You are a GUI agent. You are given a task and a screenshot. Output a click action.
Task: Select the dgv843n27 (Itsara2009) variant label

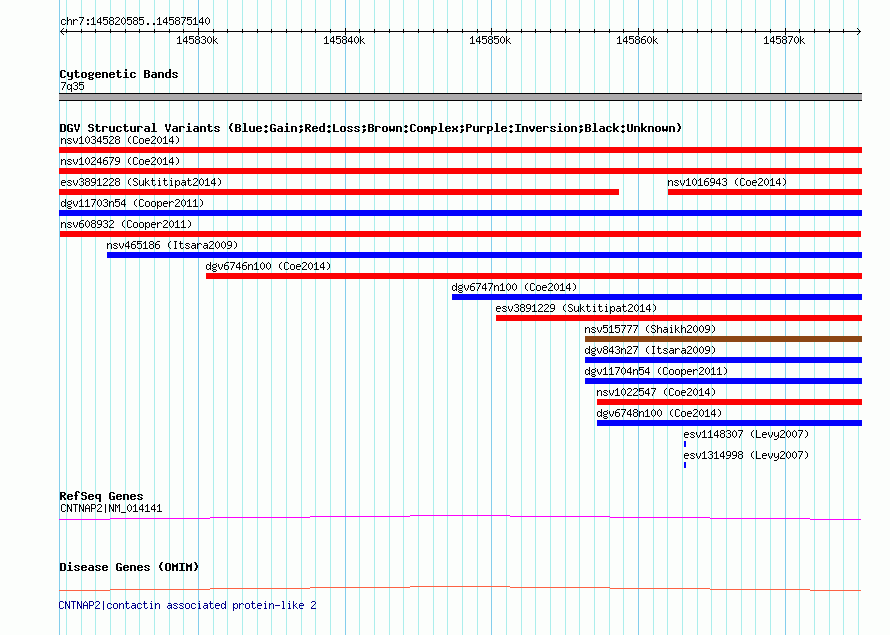[x=650, y=350]
